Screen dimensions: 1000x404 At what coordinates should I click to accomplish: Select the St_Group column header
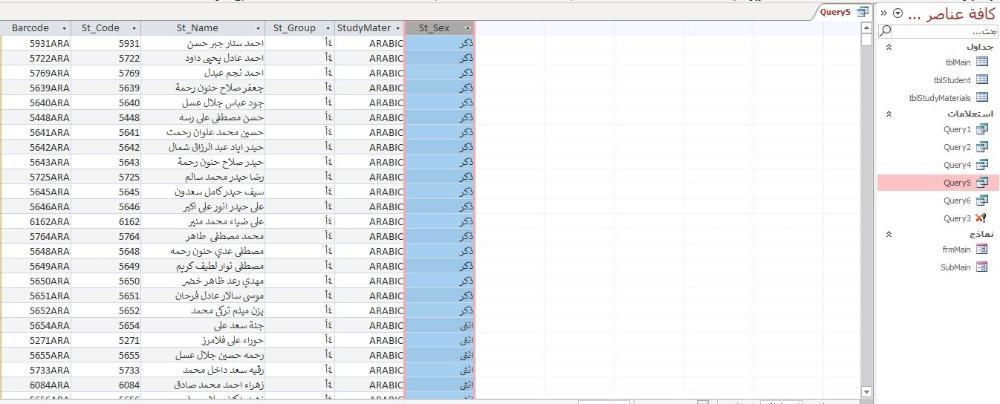(x=294, y=28)
